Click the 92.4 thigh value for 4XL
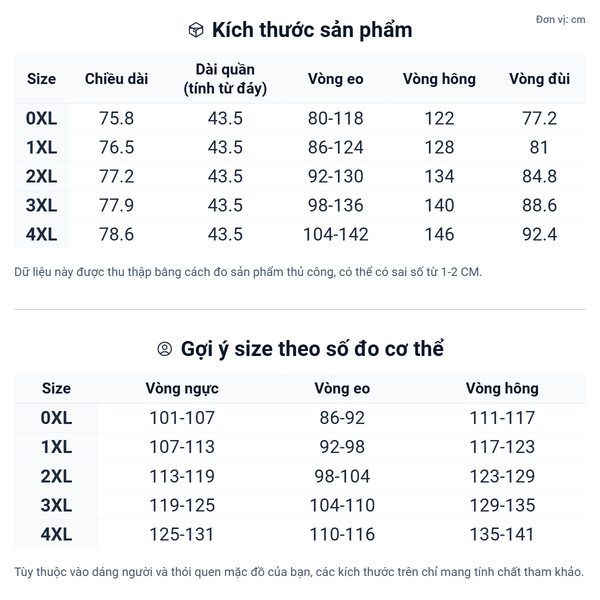The image size is (600, 600). coord(539,235)
